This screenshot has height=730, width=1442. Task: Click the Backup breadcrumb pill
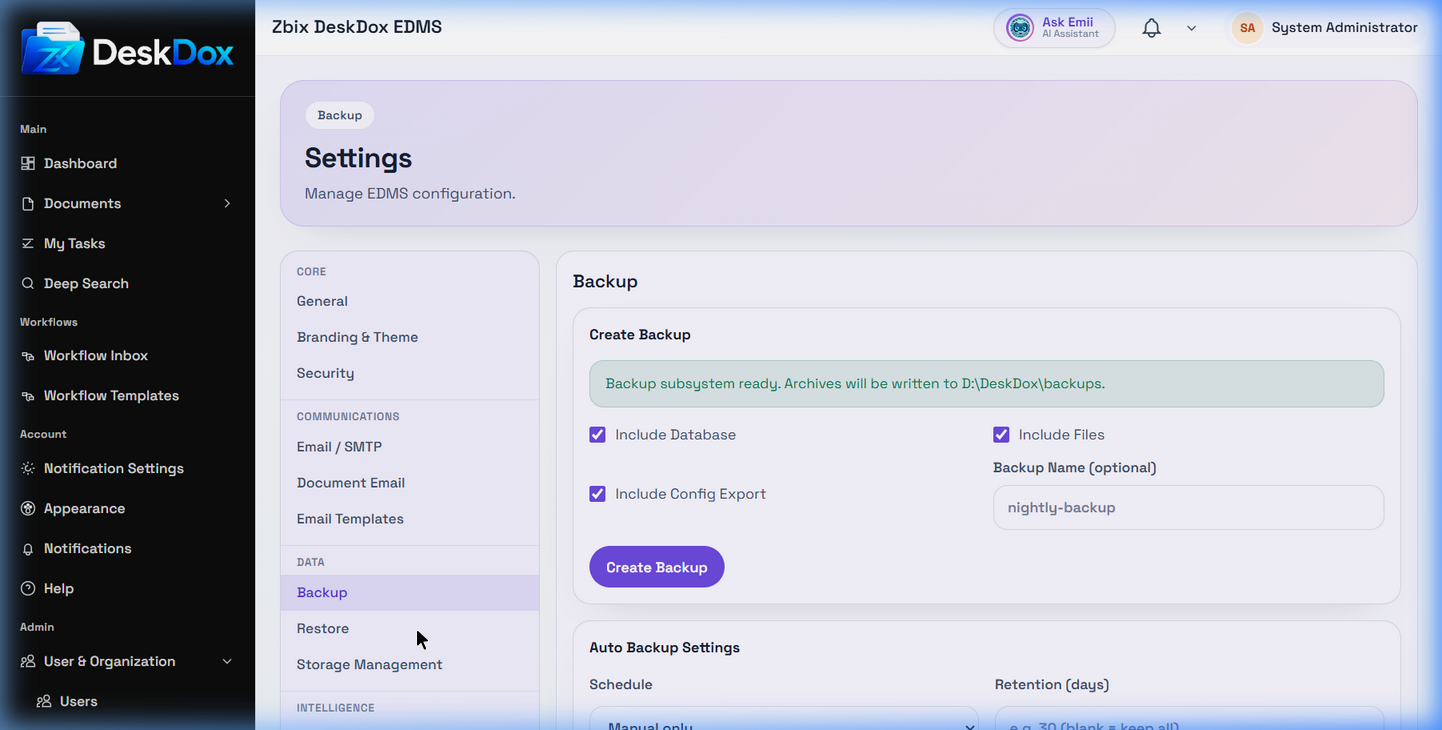340,115
